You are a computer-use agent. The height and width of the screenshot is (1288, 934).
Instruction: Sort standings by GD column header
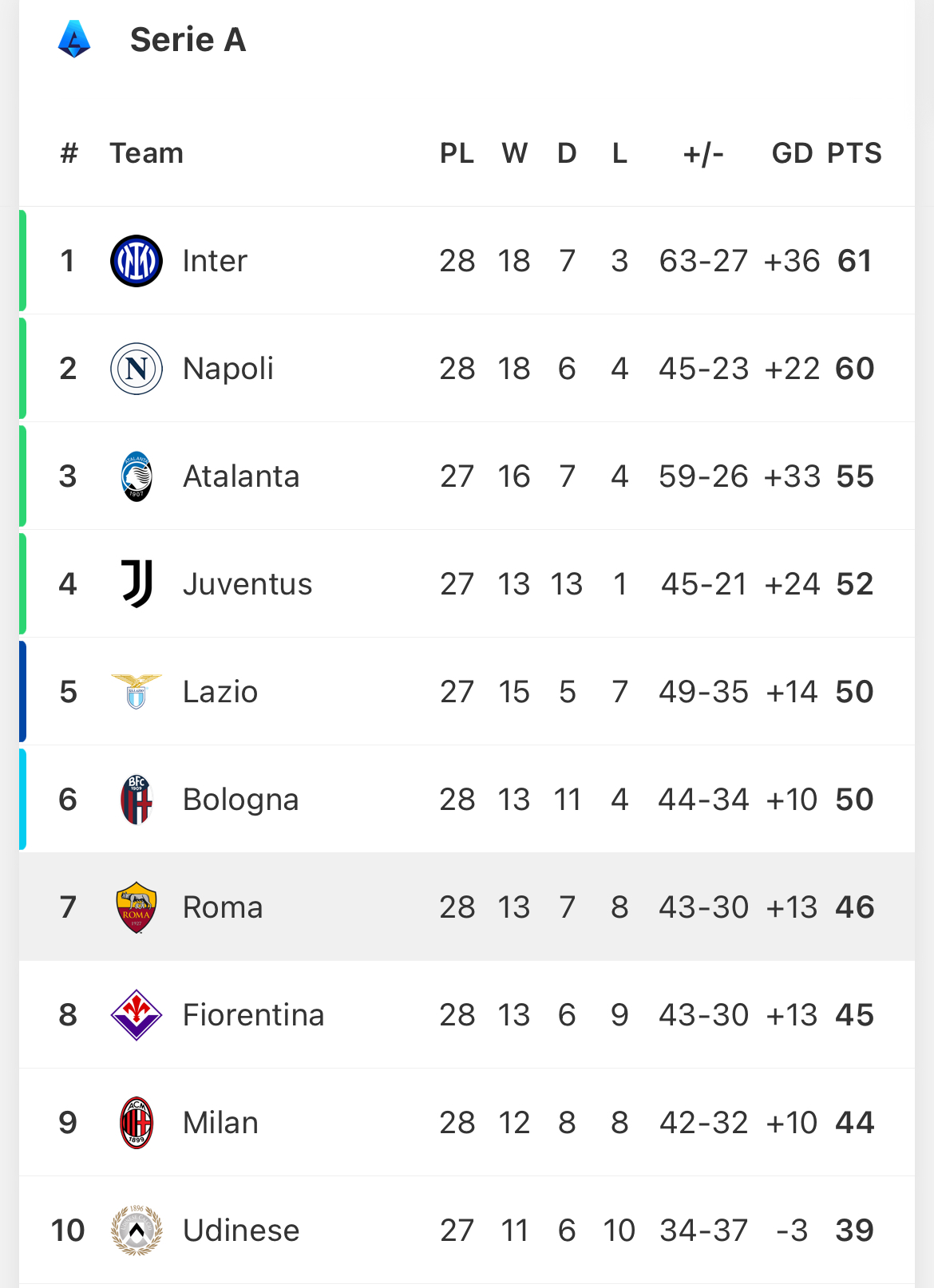pyautogui.click(x=792, y=152)
